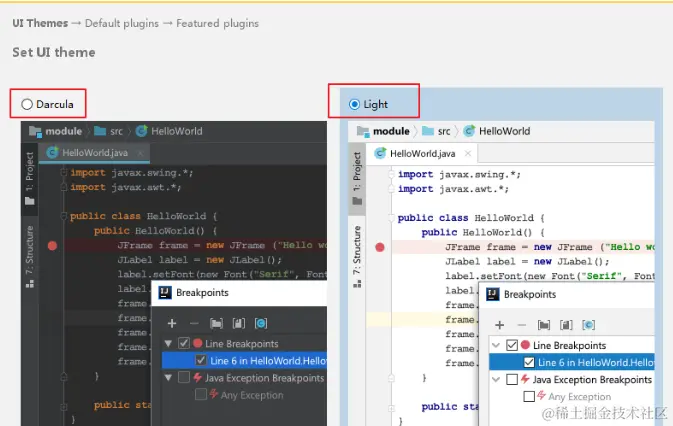
Task: Collapse Line Breakpoints node in Light preview
Action: point(496,345)
